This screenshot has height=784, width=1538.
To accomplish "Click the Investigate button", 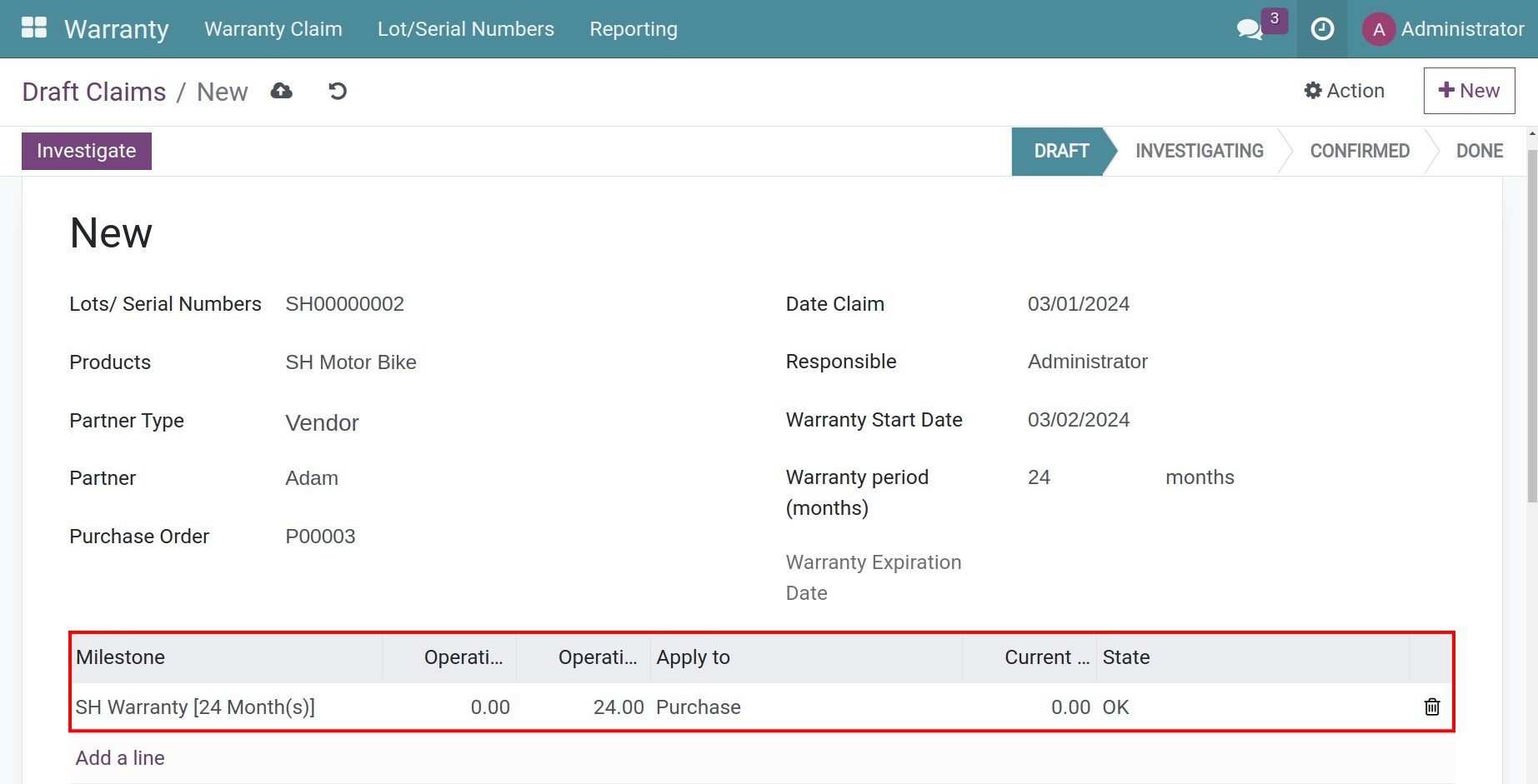I will pos(86,151).
